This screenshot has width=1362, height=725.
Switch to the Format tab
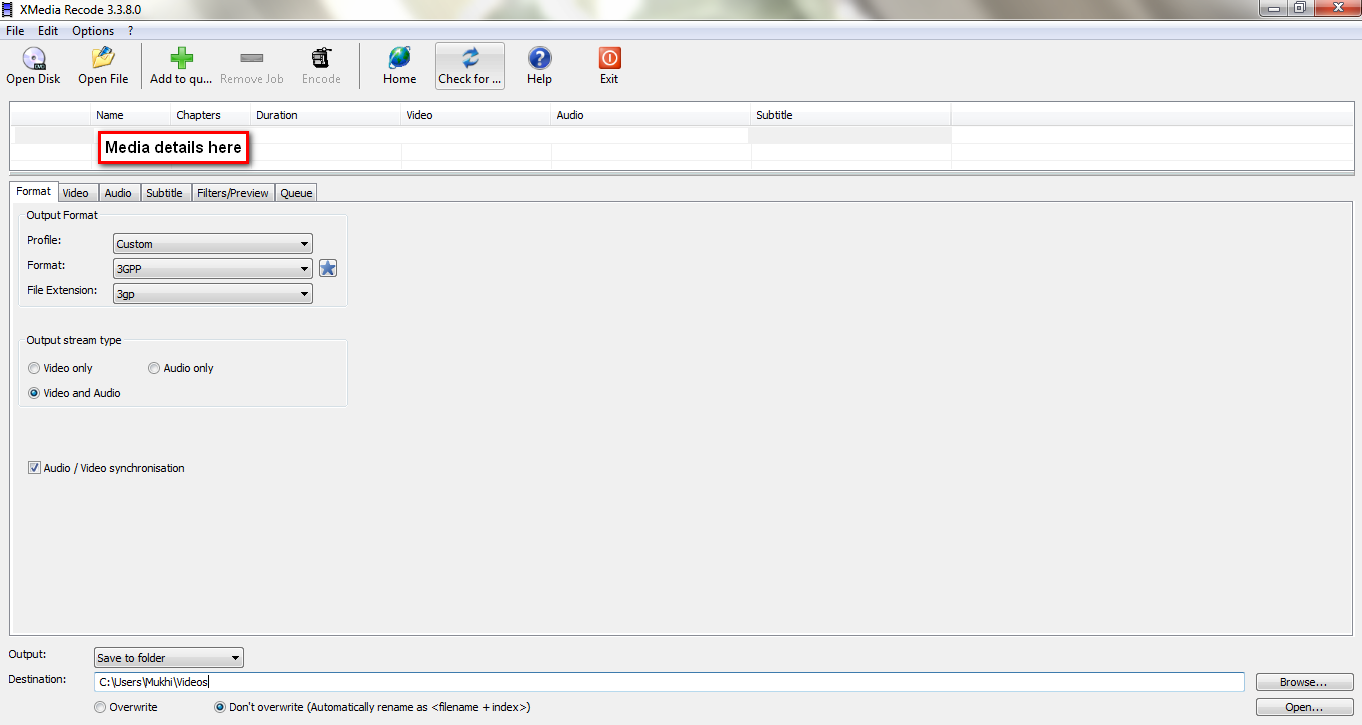pyautogui.click(x=34, y=191)
